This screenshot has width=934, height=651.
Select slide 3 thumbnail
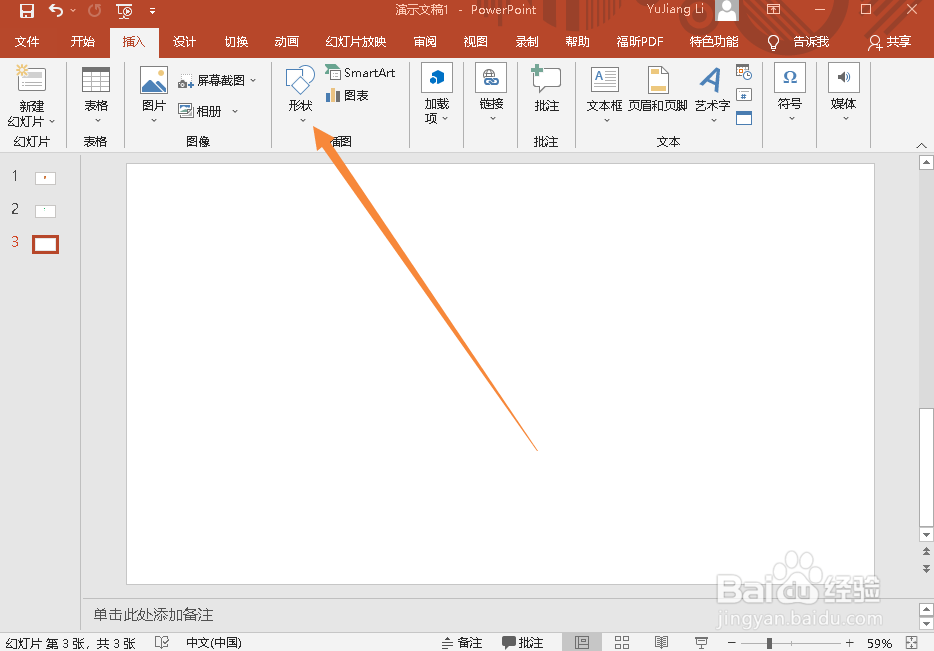pyautogui.click(x=45, y=244)
